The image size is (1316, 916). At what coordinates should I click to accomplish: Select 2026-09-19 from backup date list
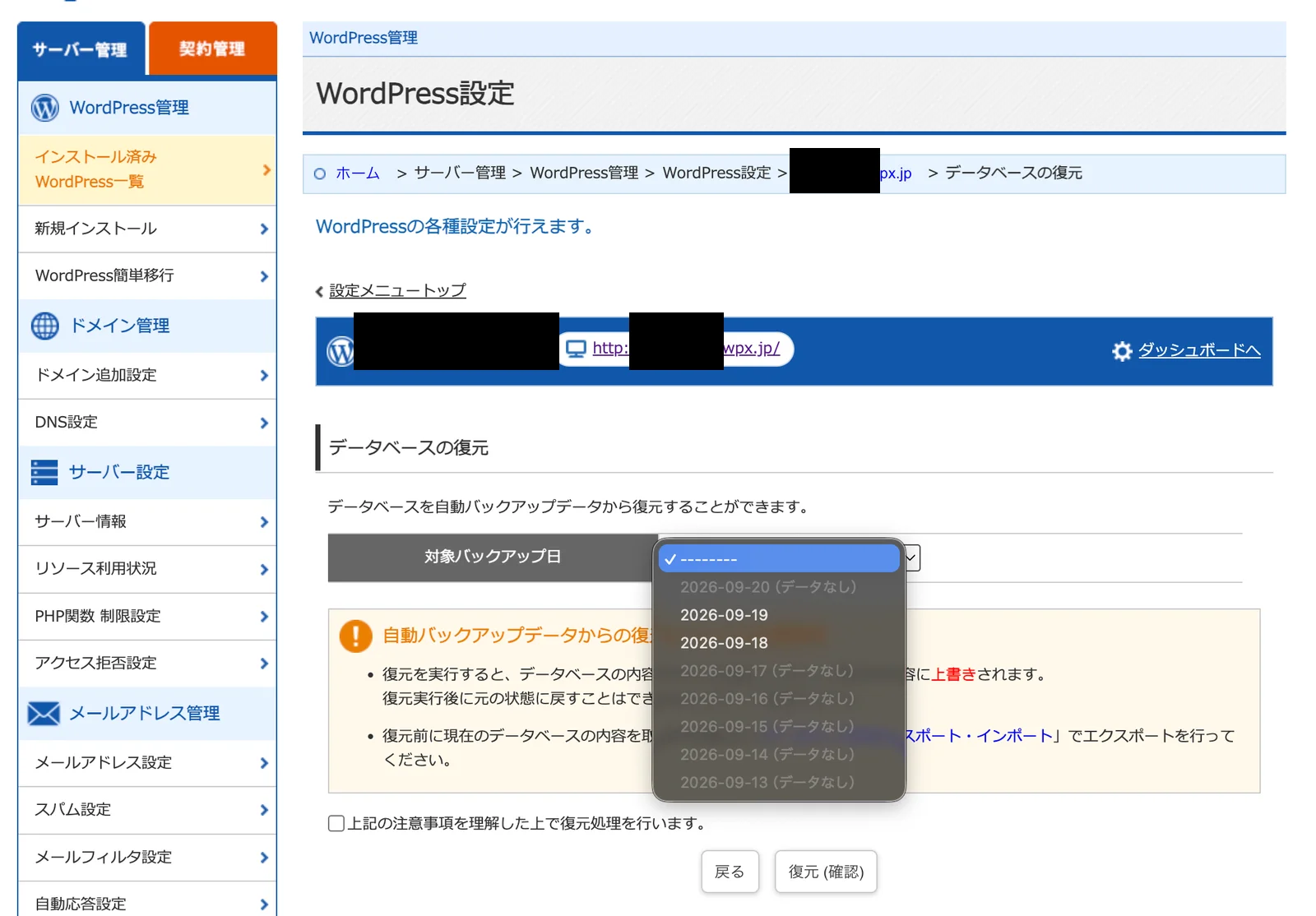pos(778,615)
